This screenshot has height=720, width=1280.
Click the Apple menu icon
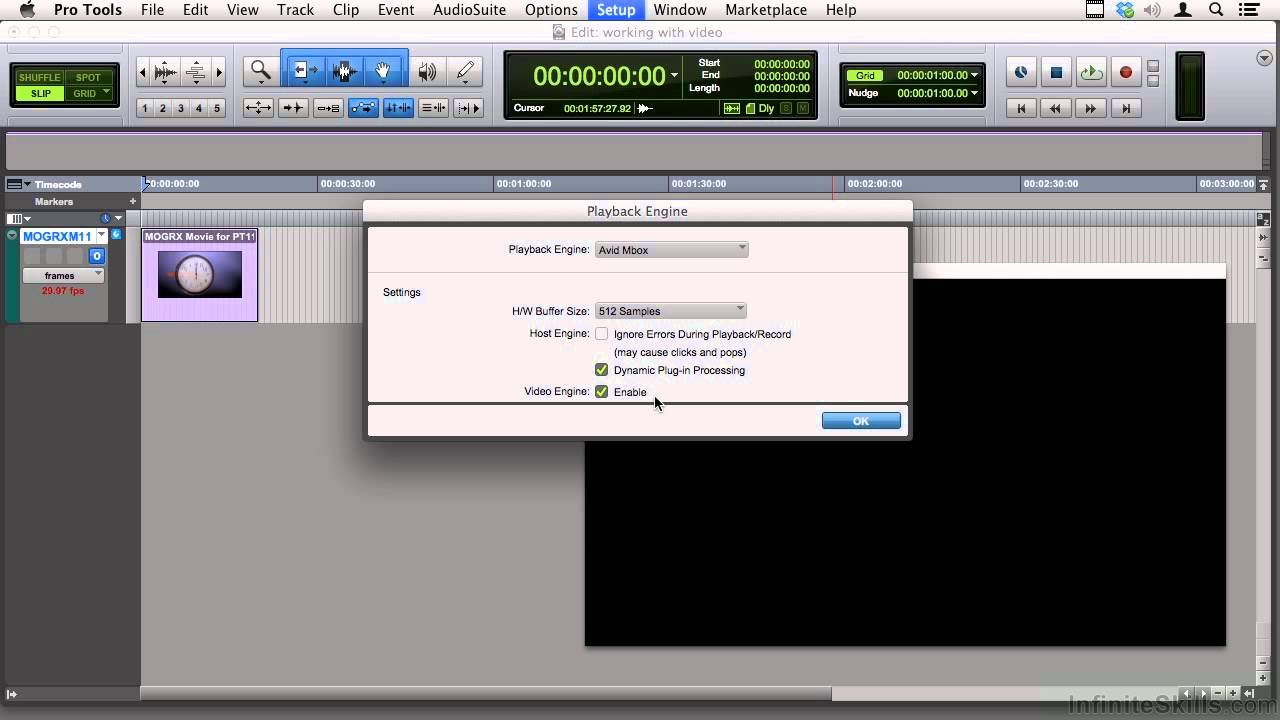pyautogui.click(x=27, y=10)
